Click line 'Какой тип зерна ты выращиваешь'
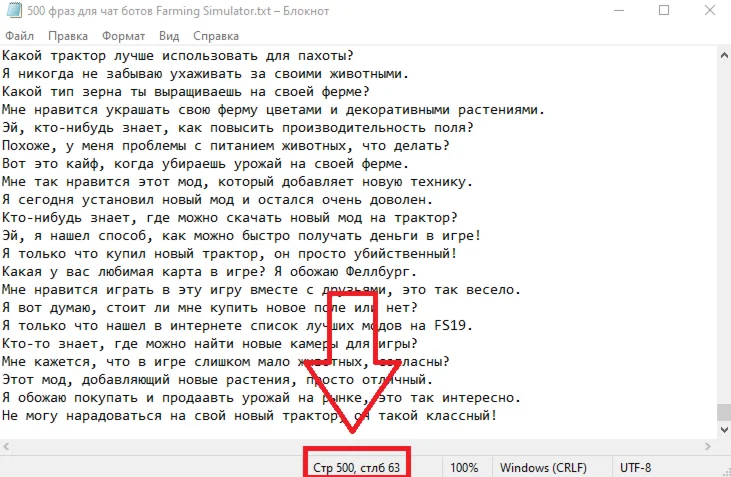731x477 pixels. (x=122, y=92)
